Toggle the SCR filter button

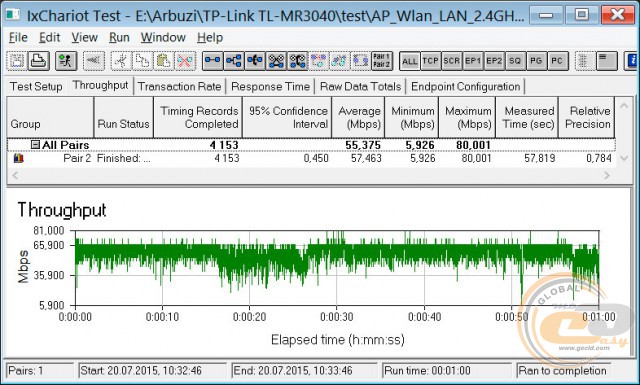[x=452, y=61]
